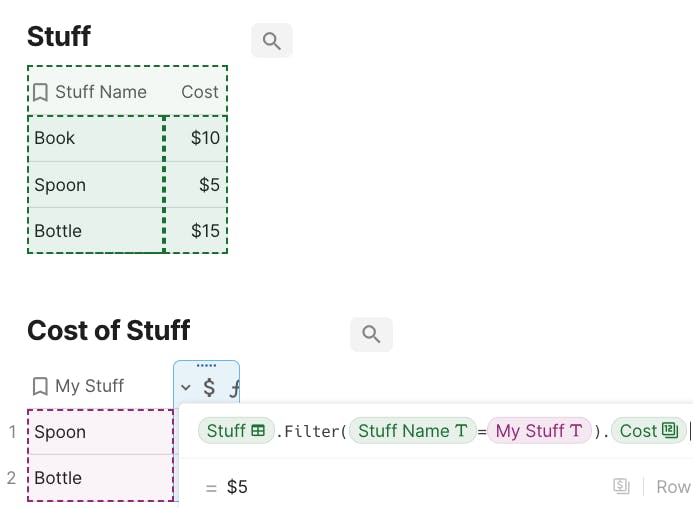Click the Cost chip in the formula
Viewport: 693px width, 508px height.
647,431
